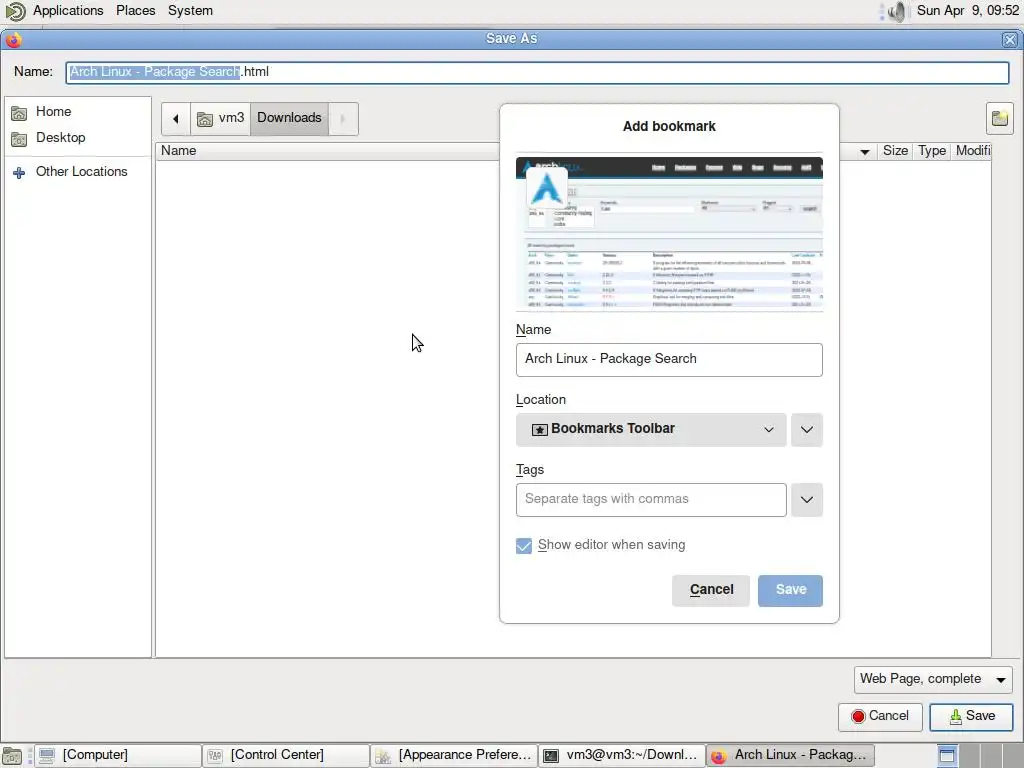Save the bookmark in Add bookmark panel
The image size is (1024, 768).
coord(790,590)
